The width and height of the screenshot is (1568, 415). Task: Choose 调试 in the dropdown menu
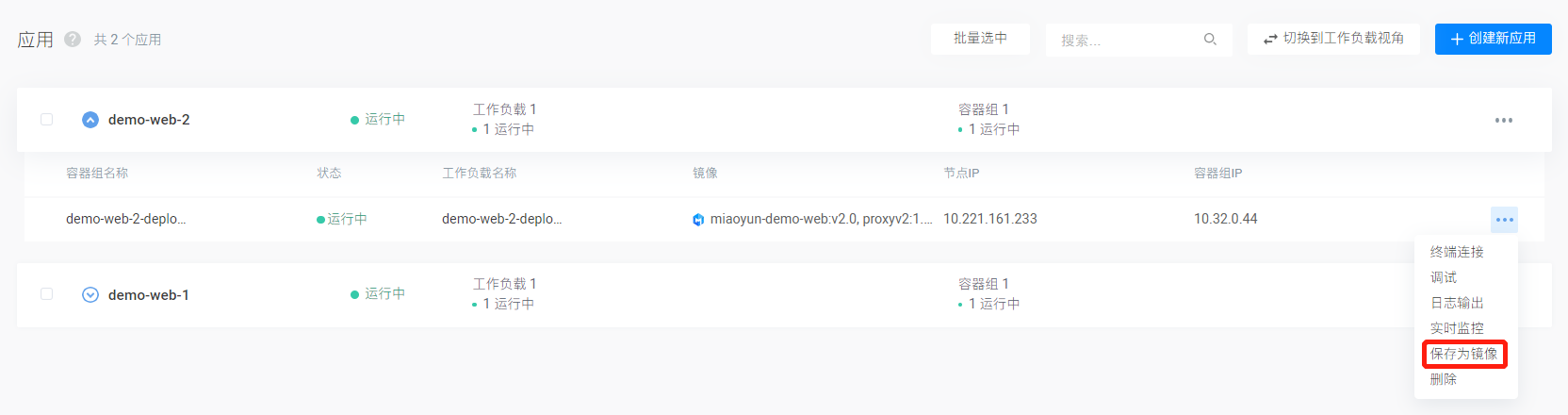tap(1444, 277)
